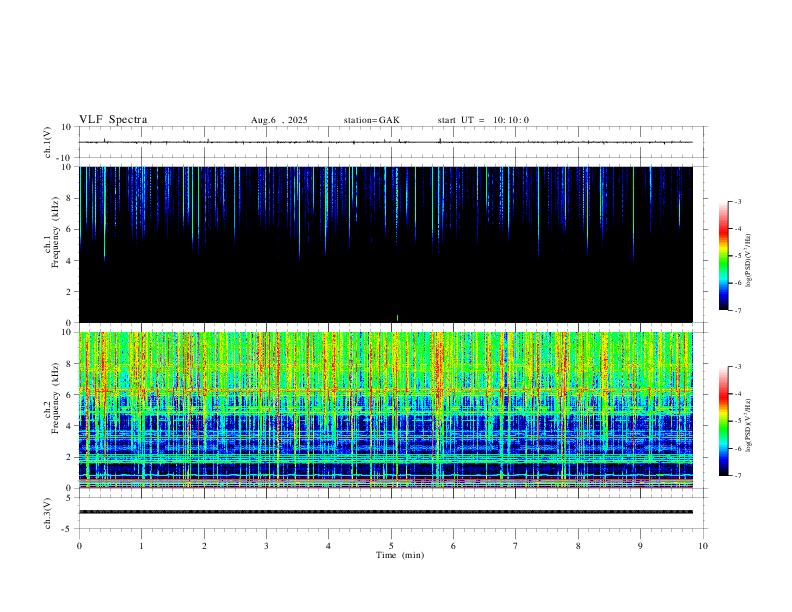The image size is (792, 612).
Task: Click the "-5" tick on ch.1 colorbar
Action: tap(737, 256)
